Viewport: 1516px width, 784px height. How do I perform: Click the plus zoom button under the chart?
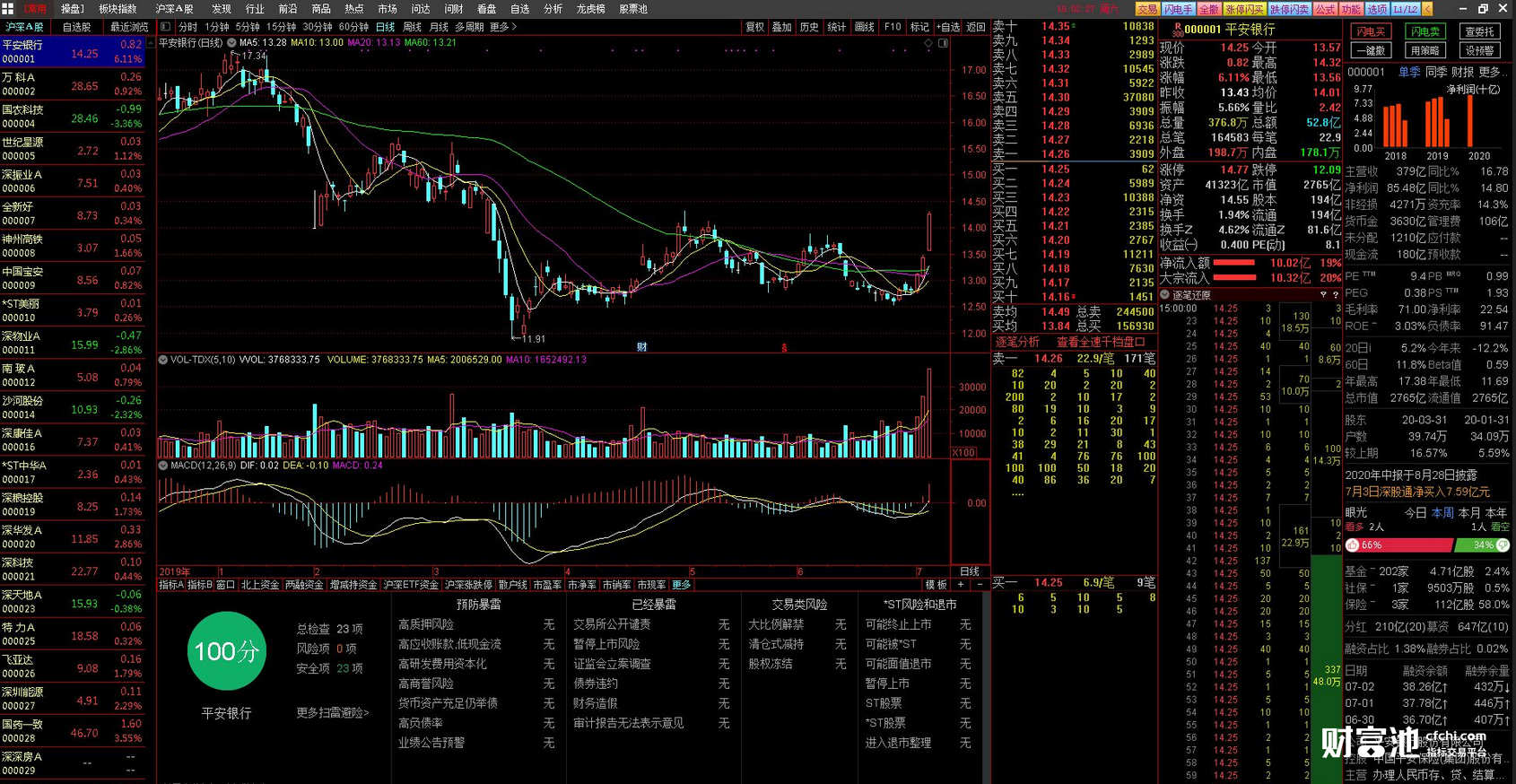click(x=961, y=585)
